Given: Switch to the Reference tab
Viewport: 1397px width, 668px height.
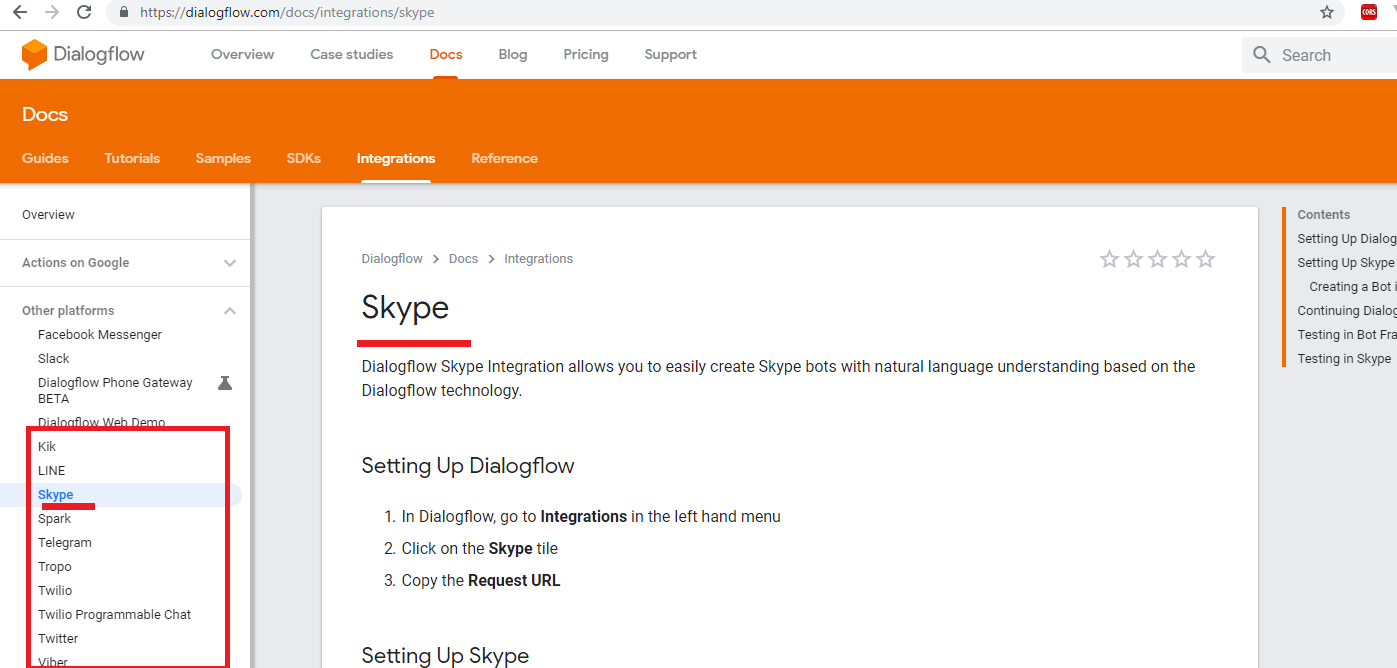Looking at the screenshot, I should point(504,158).
